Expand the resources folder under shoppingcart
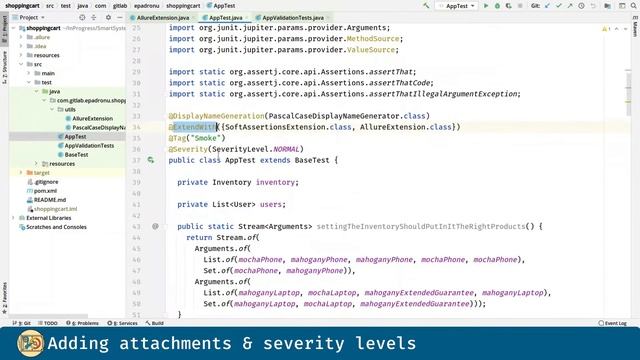This screenshot has height=360, width=640. (x=21, y=55)
